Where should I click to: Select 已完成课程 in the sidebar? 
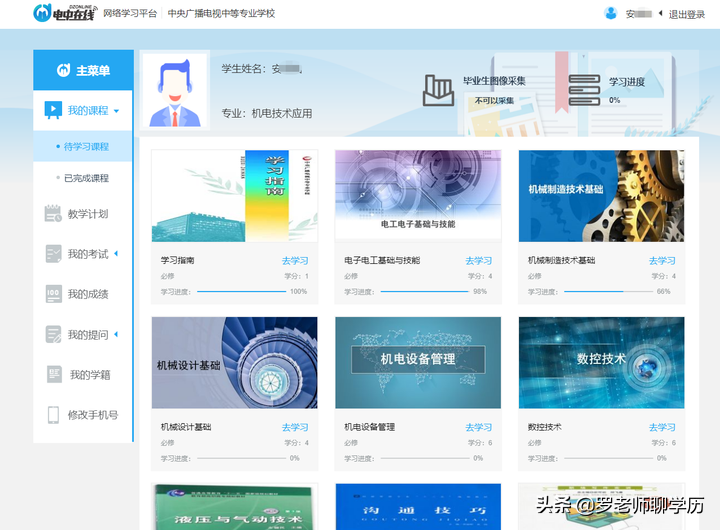(83, 178)
